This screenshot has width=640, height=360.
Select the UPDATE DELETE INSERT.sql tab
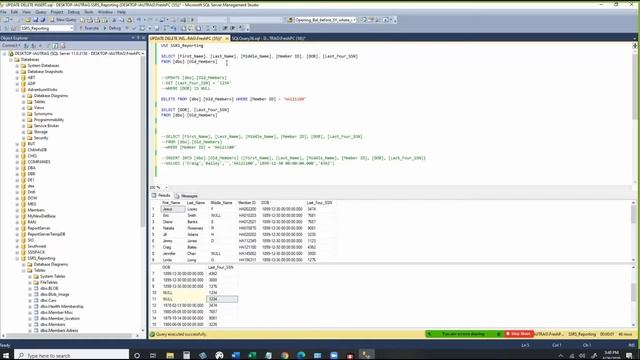coord(186,38)
